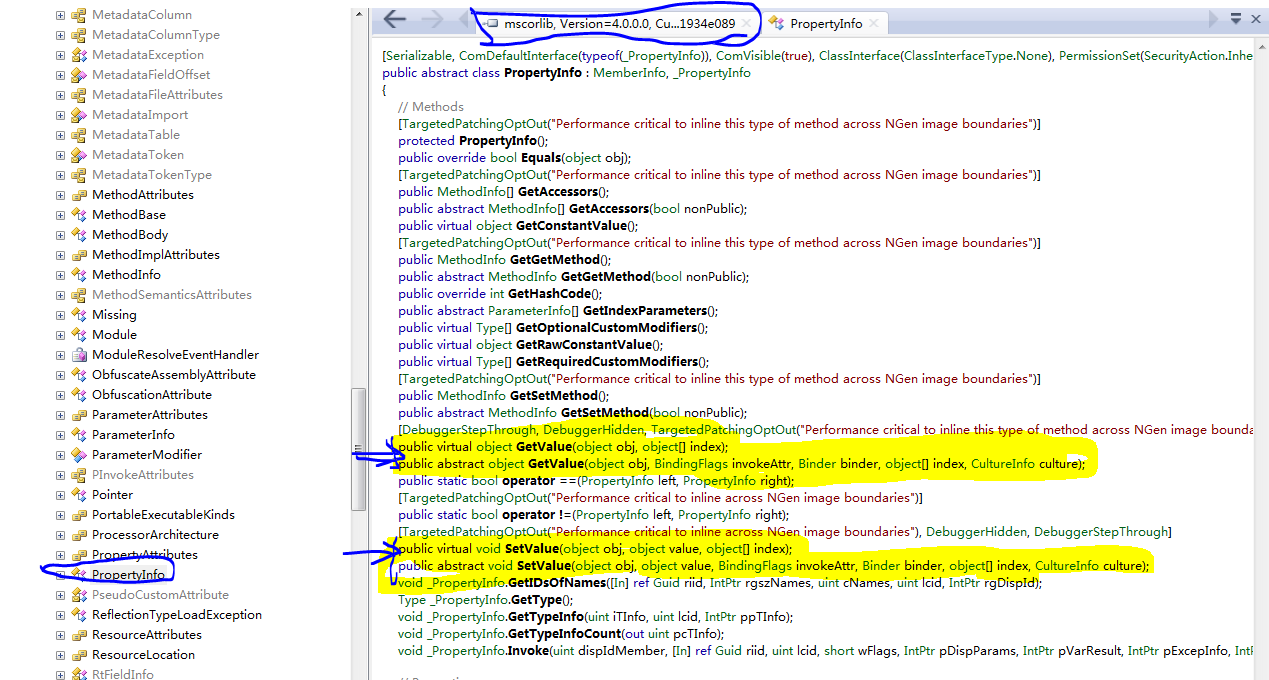Go back with the left arrow button
Image resolution: width=1269 pixels, height=680 pixels.
pyautogui.click(x=394, y=20)
